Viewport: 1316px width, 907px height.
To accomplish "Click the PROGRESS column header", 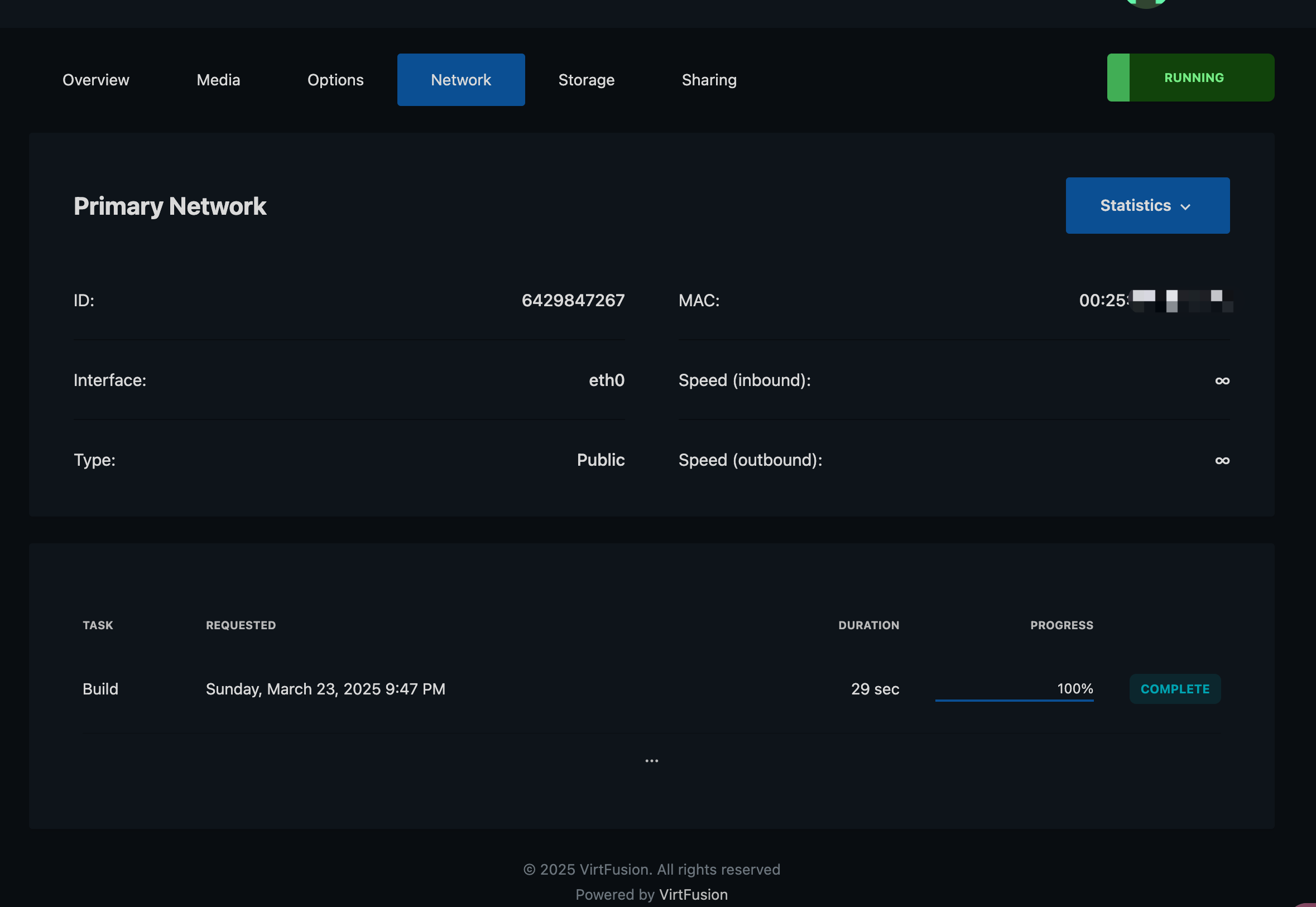I will pyautogui.click(x=1062, y=625).
